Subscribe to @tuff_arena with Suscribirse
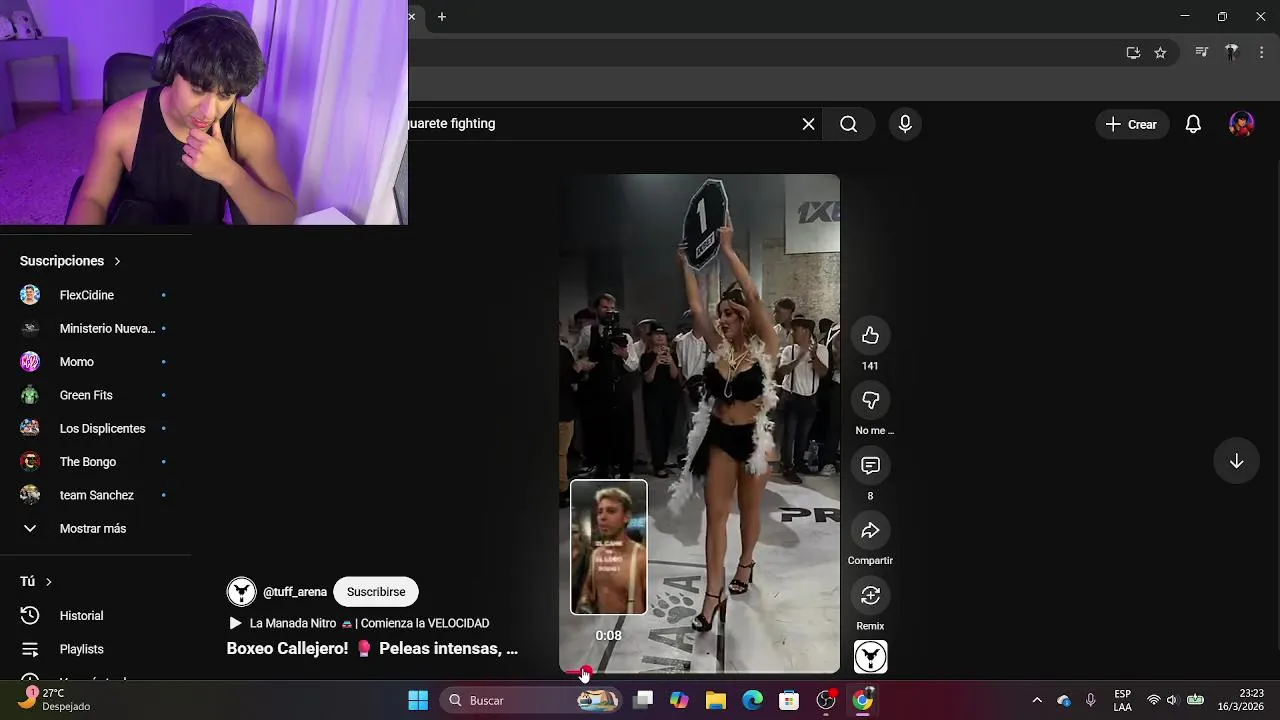1280x720 pixels. [376, 592]
